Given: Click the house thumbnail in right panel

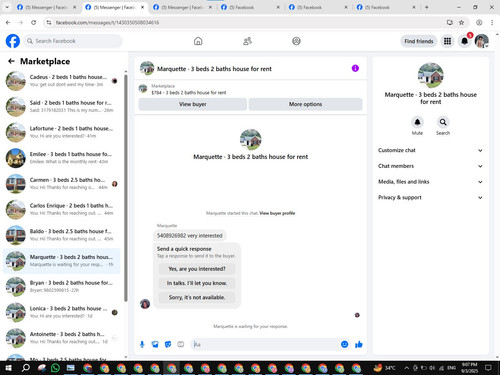Looking at the screenshot, I should pyautogui.click(x=431, y=75).
